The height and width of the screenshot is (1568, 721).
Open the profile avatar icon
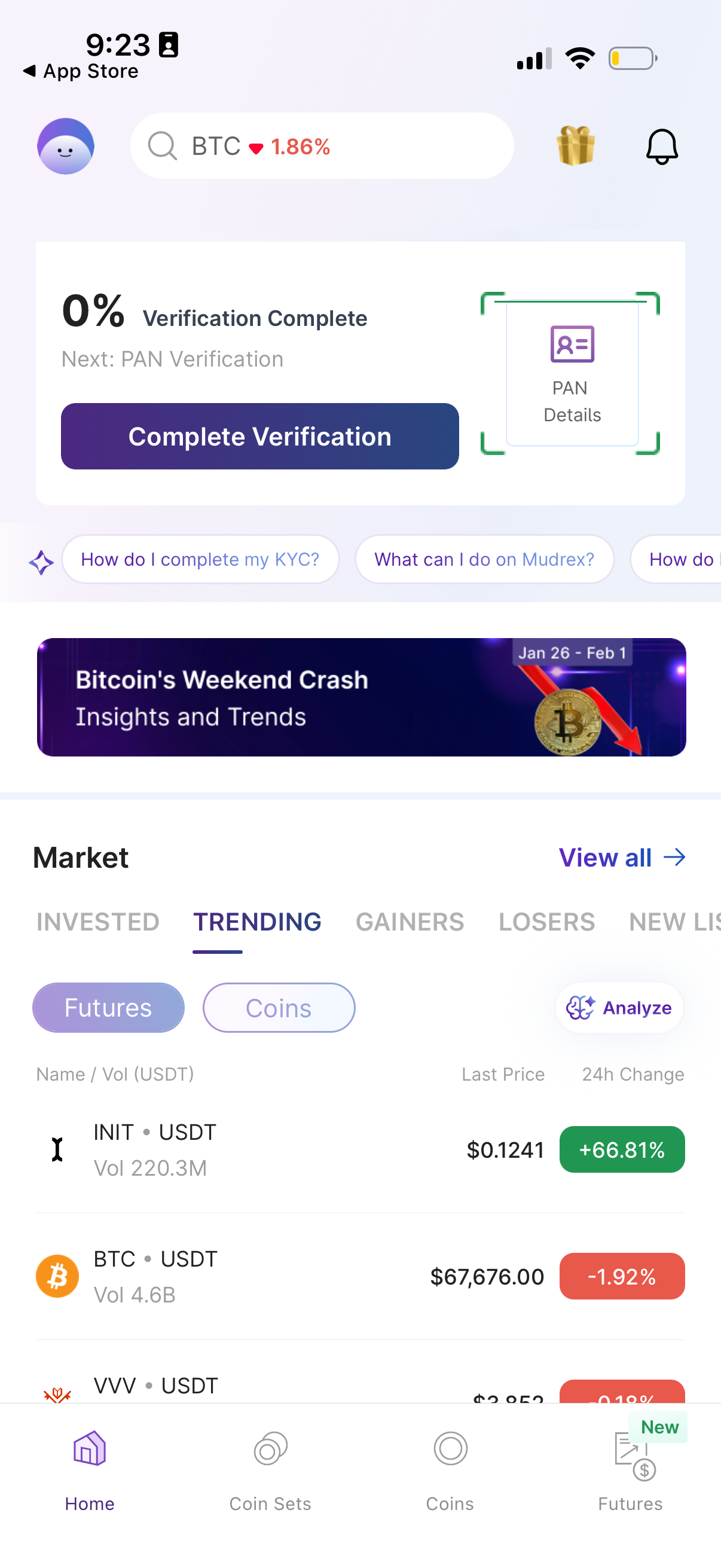tap(66, 146)
